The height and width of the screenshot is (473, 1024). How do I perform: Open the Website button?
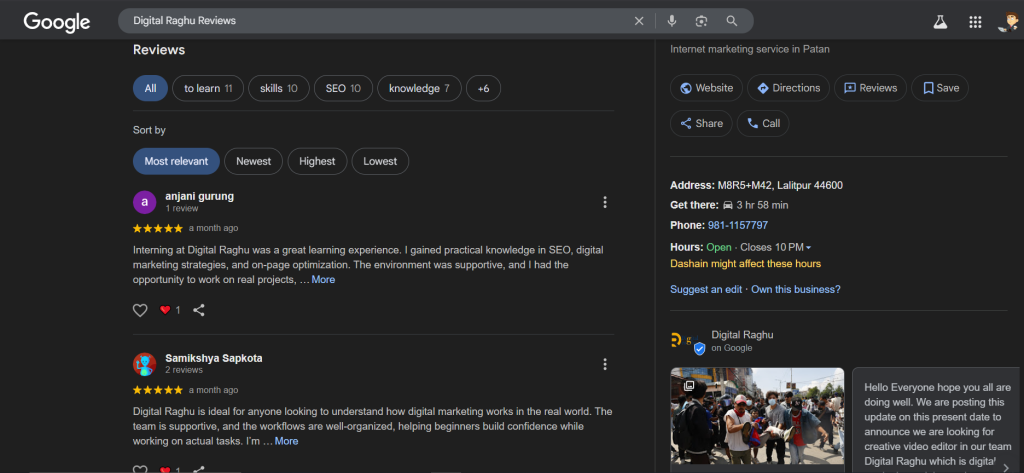(706, 88)
